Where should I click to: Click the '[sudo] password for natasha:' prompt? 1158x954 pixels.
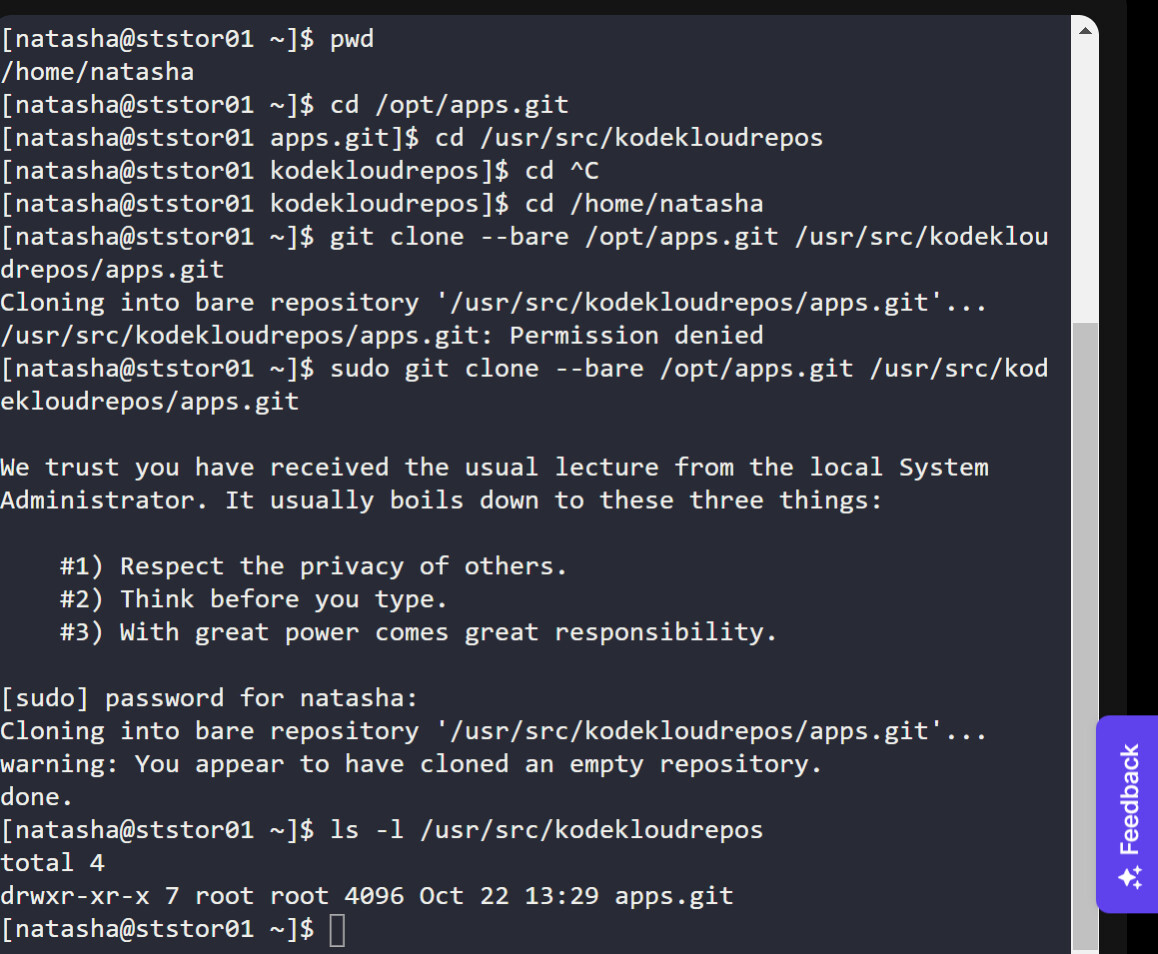(209, 698)
